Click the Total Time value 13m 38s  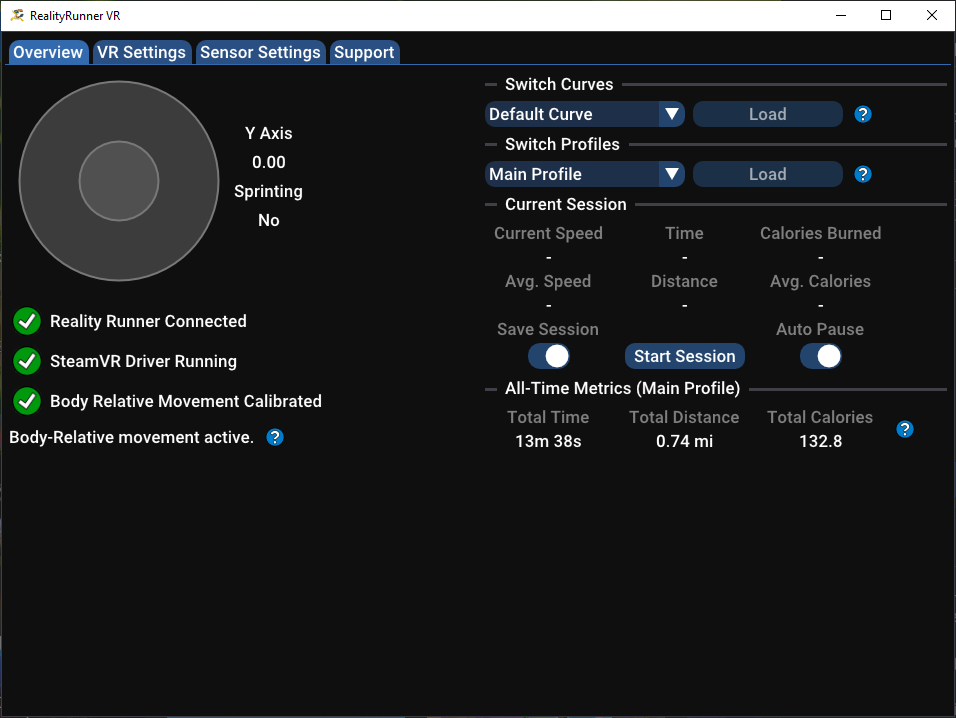click(548, 441)
